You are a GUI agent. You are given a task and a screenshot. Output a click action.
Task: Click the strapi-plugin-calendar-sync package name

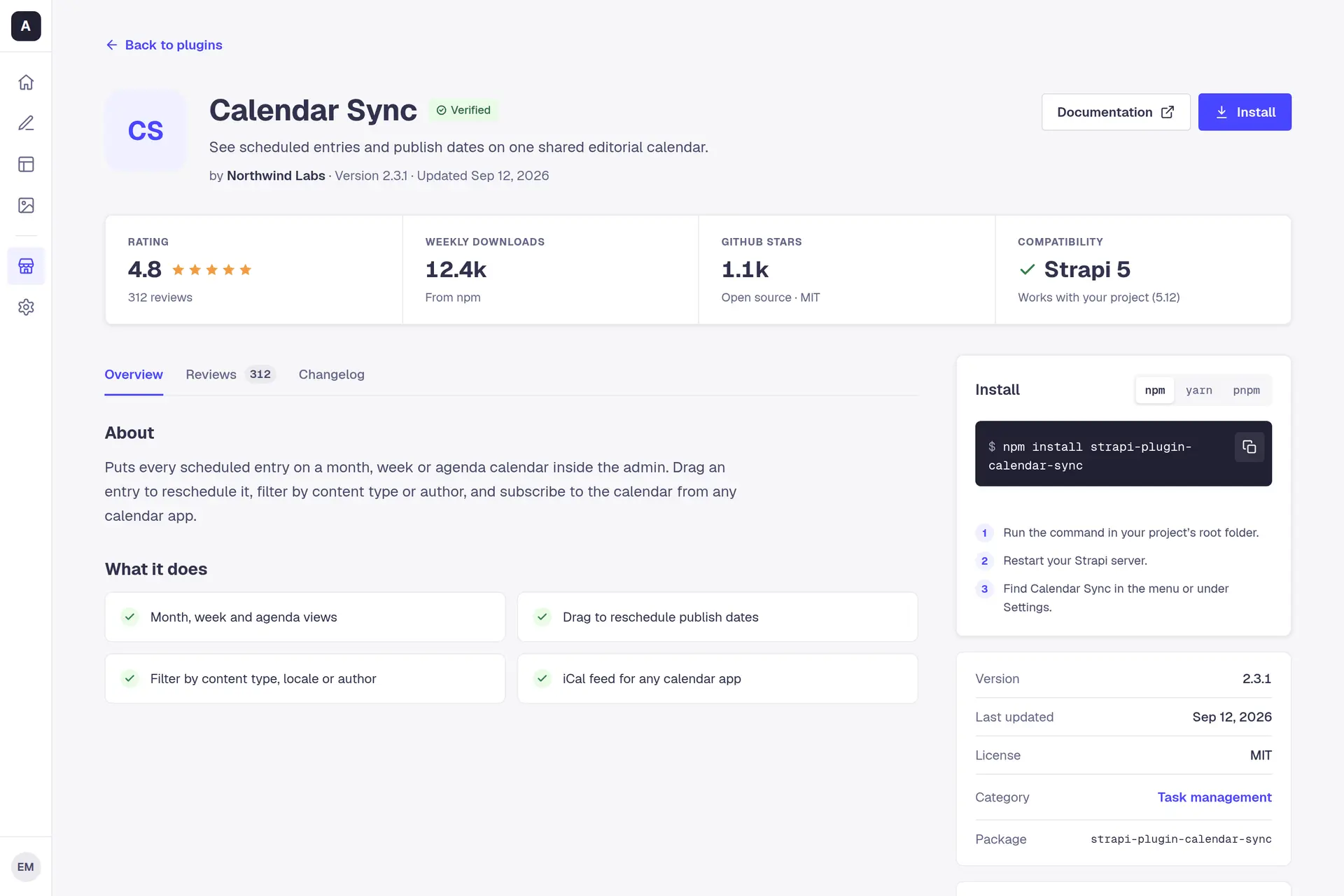point(1181,839)
